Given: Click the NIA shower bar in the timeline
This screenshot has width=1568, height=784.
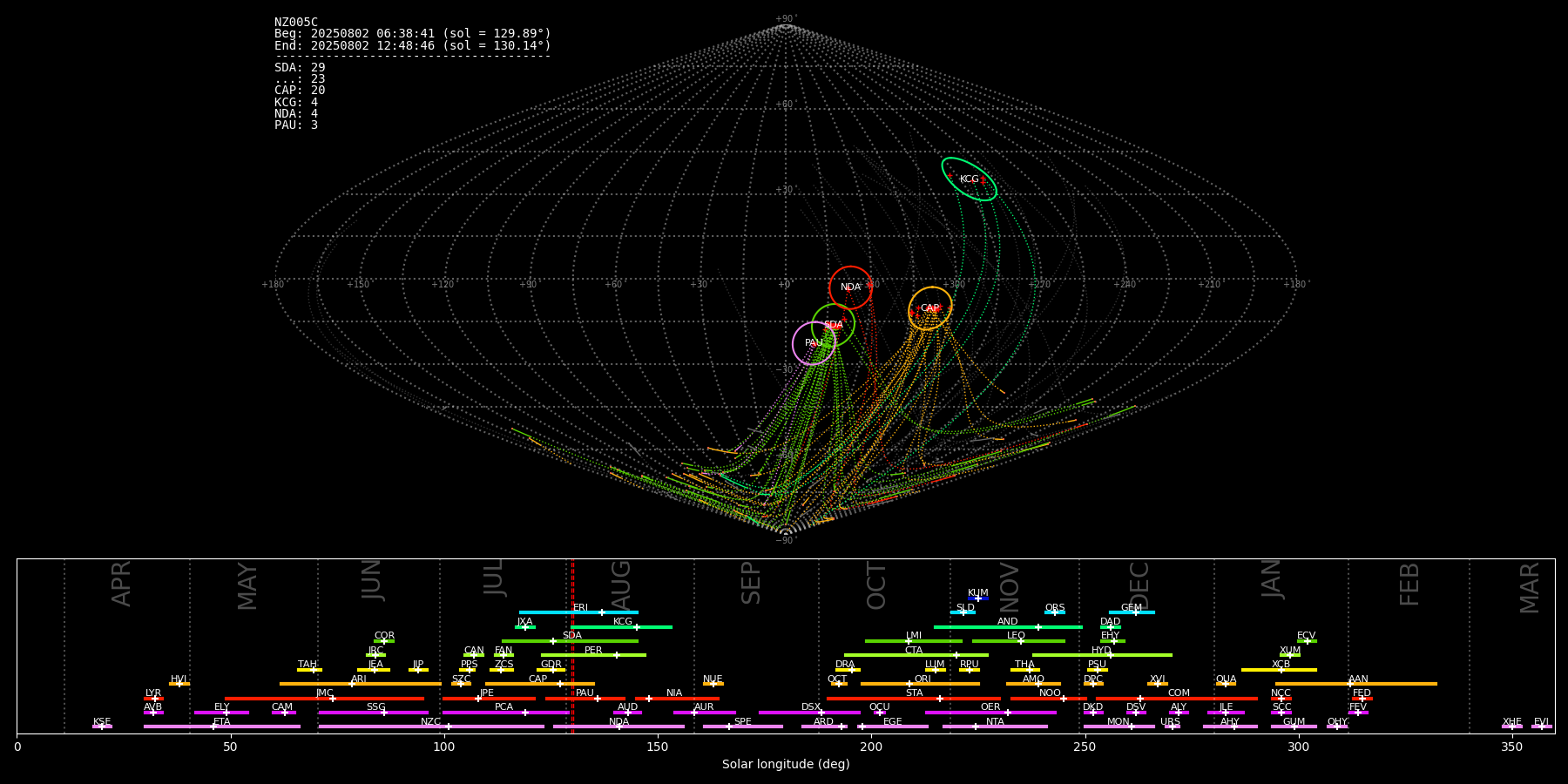Looking at the screenshot, I should (x=677, y=698).
